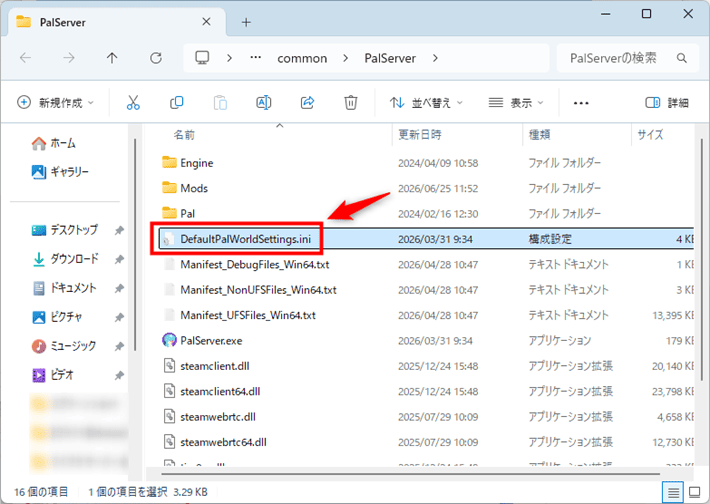Click the Share icon
This screenshot has width=710, height=504.
(307, 103)
